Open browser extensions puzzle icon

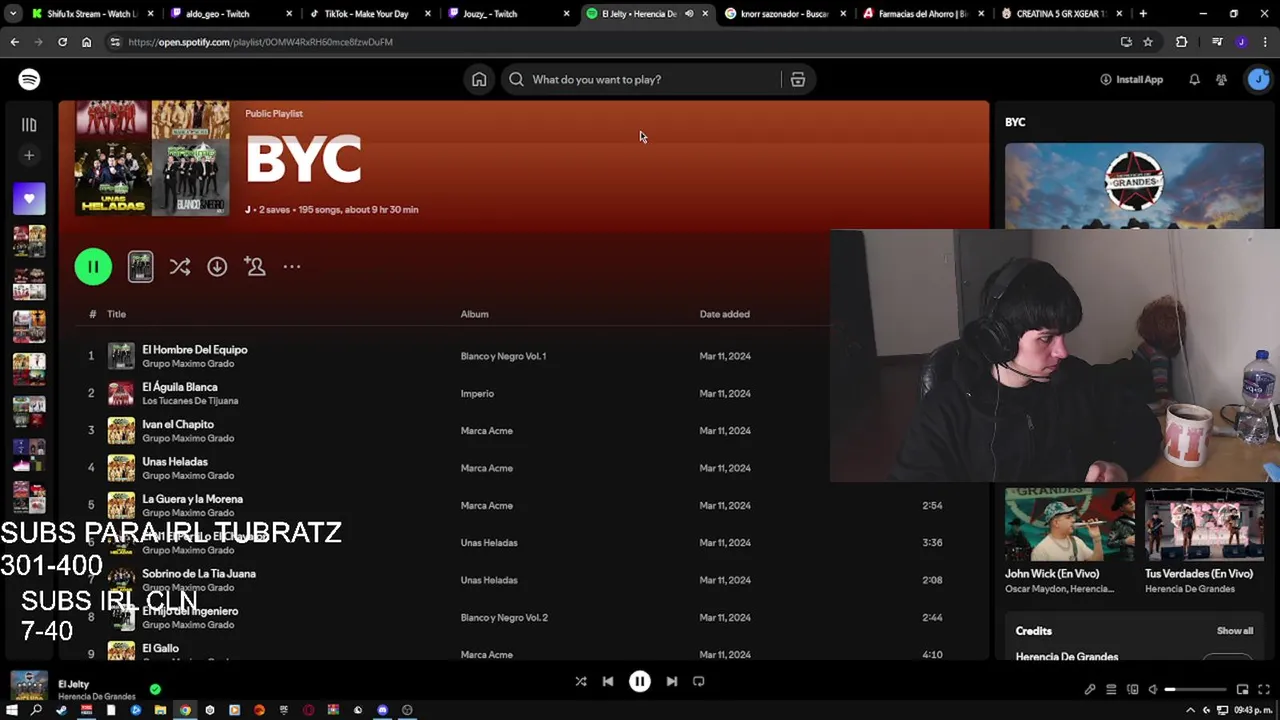tap(1182, 42)
